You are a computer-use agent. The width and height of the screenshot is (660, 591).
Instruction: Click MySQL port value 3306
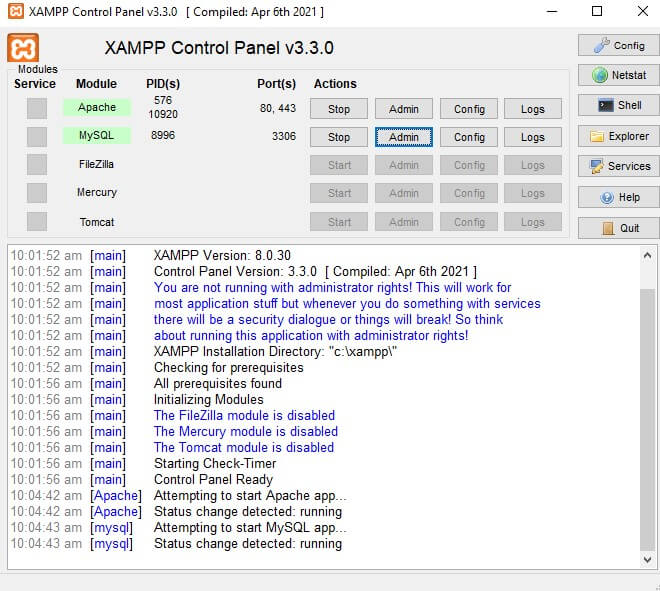pyautogui.click(x=284, y=136)
